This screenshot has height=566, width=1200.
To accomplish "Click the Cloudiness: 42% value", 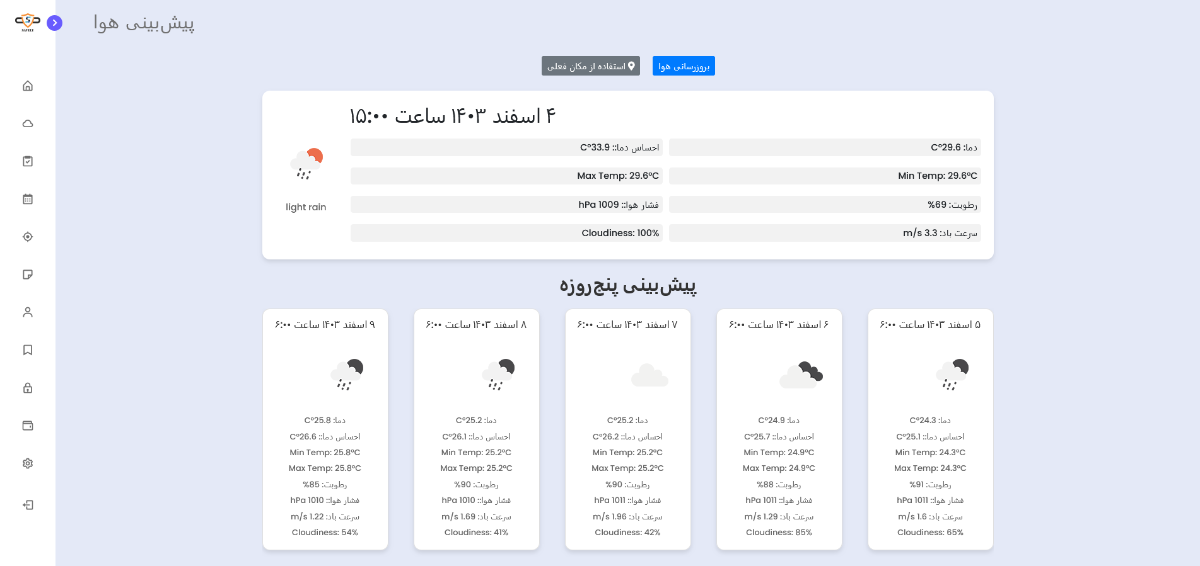I will (628, 532).
